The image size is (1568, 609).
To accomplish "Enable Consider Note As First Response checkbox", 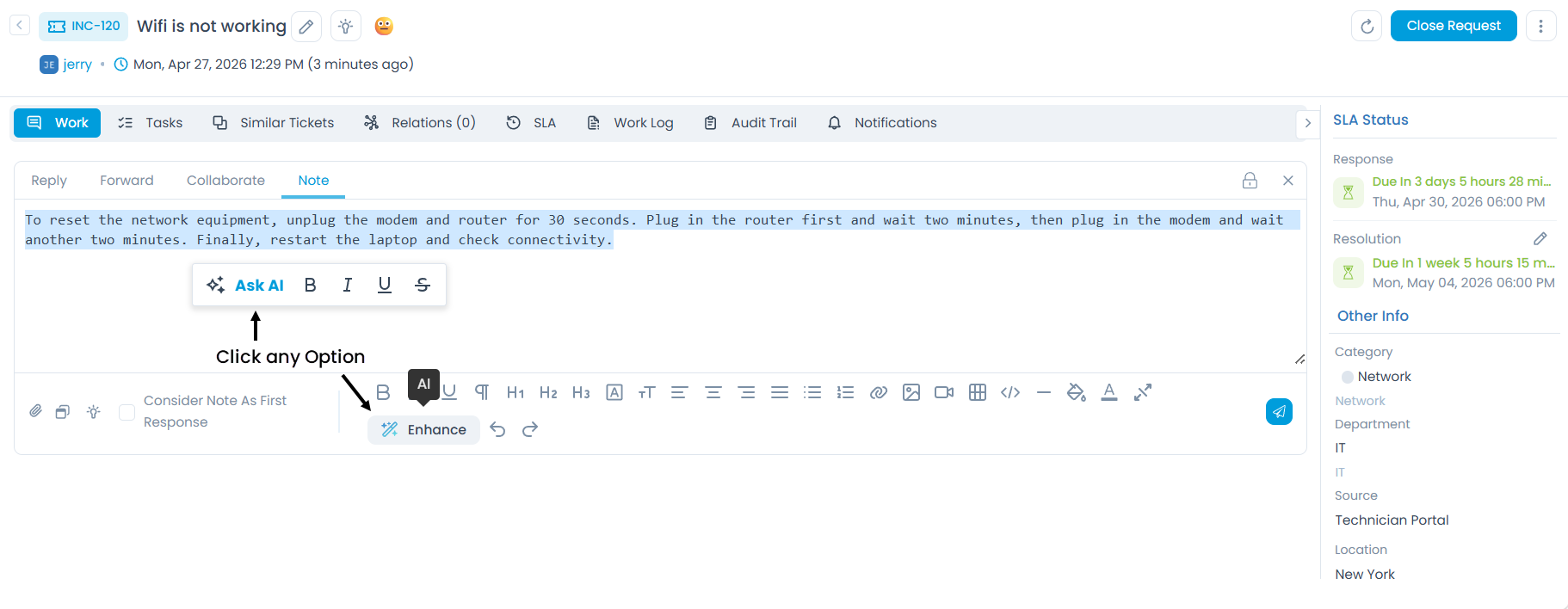I will [x=127, y=412].
